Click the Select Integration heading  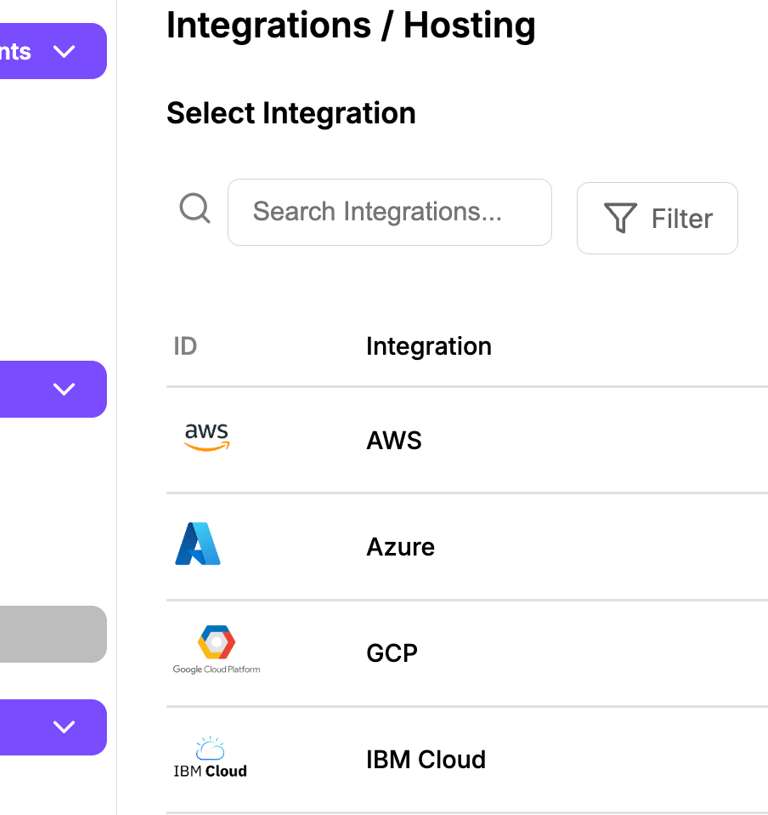coord(291,113)
